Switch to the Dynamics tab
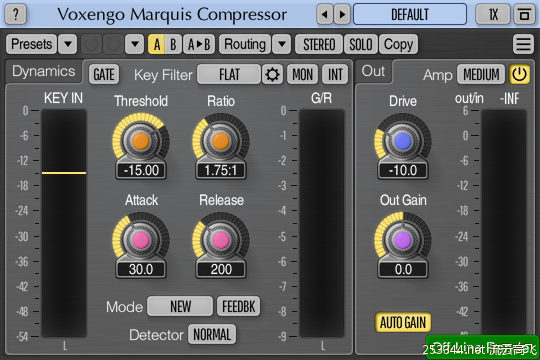The width and height of the screenshot is (540, 360). [x=43, y=71]
